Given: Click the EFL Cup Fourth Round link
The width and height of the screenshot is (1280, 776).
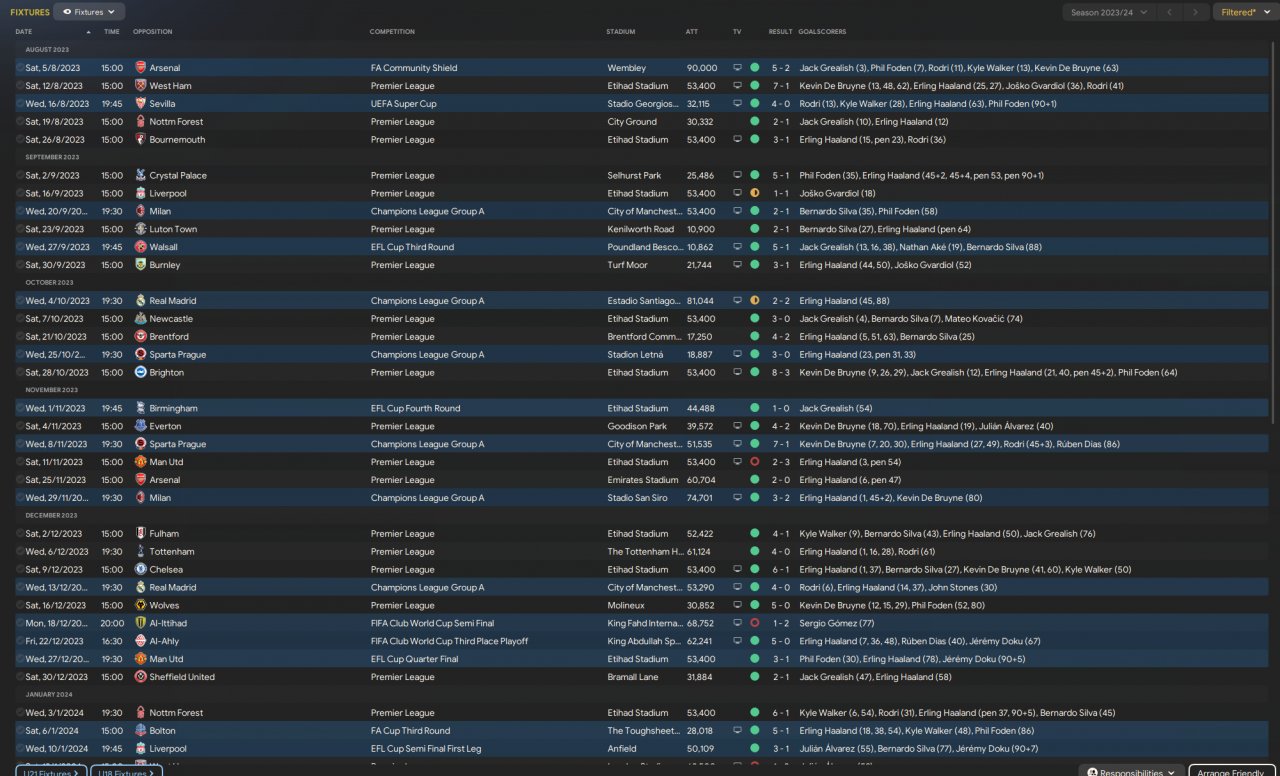Looking at the screenshot, I should (416, 408).
